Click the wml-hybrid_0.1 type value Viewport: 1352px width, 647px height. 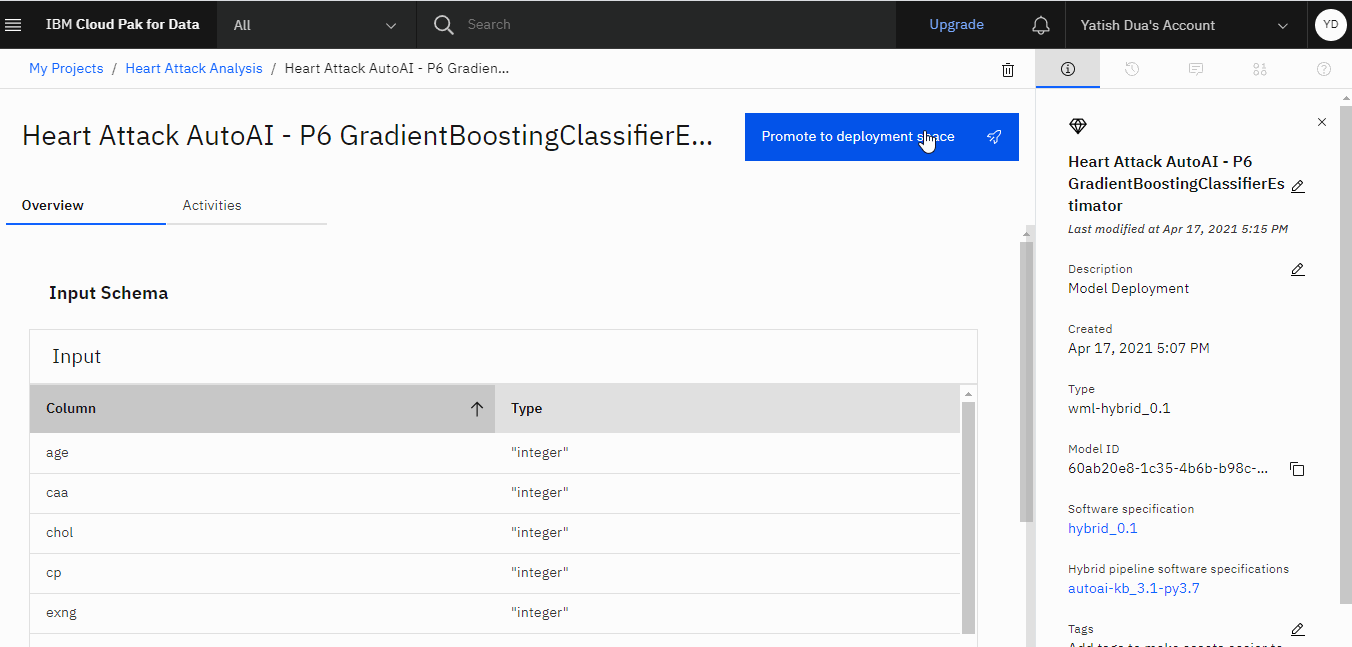[1119, 408]
